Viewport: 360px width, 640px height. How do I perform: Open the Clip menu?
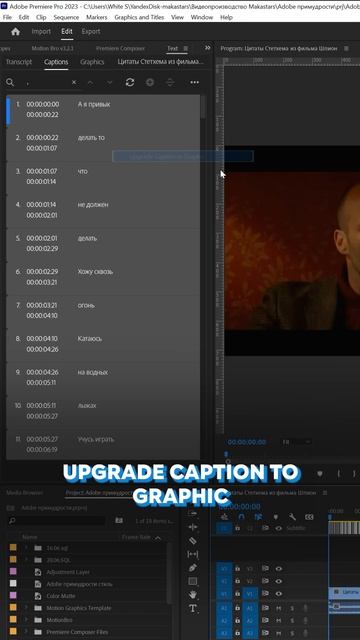[41, 17]
